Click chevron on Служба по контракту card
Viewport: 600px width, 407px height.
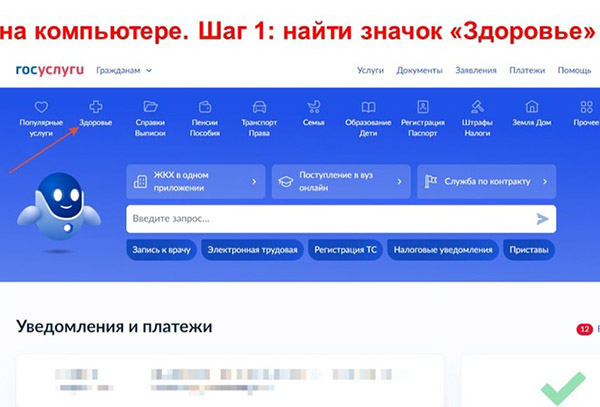(545, 182)
